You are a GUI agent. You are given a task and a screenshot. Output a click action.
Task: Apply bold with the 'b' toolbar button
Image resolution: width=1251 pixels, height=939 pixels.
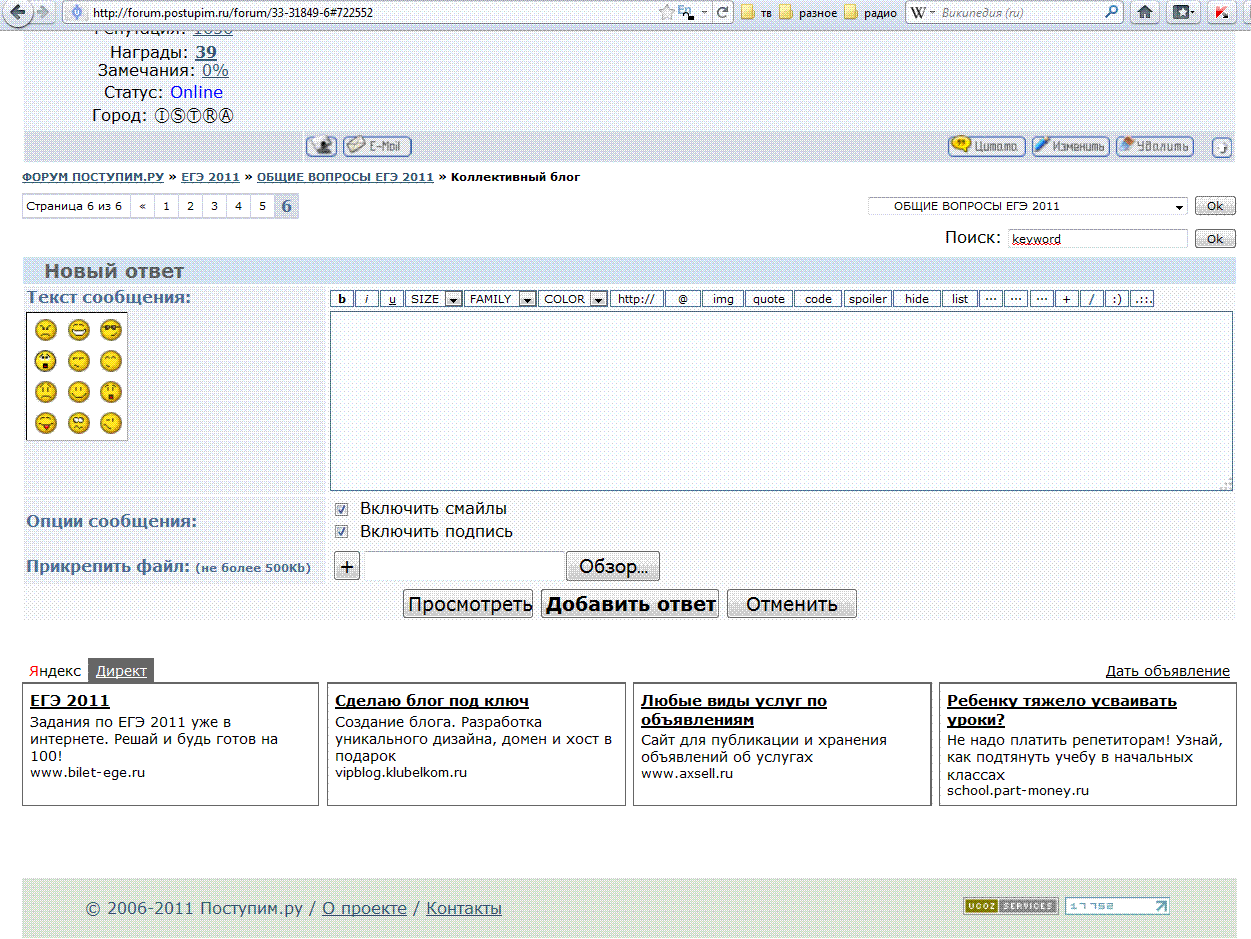(x=342, y=299)
